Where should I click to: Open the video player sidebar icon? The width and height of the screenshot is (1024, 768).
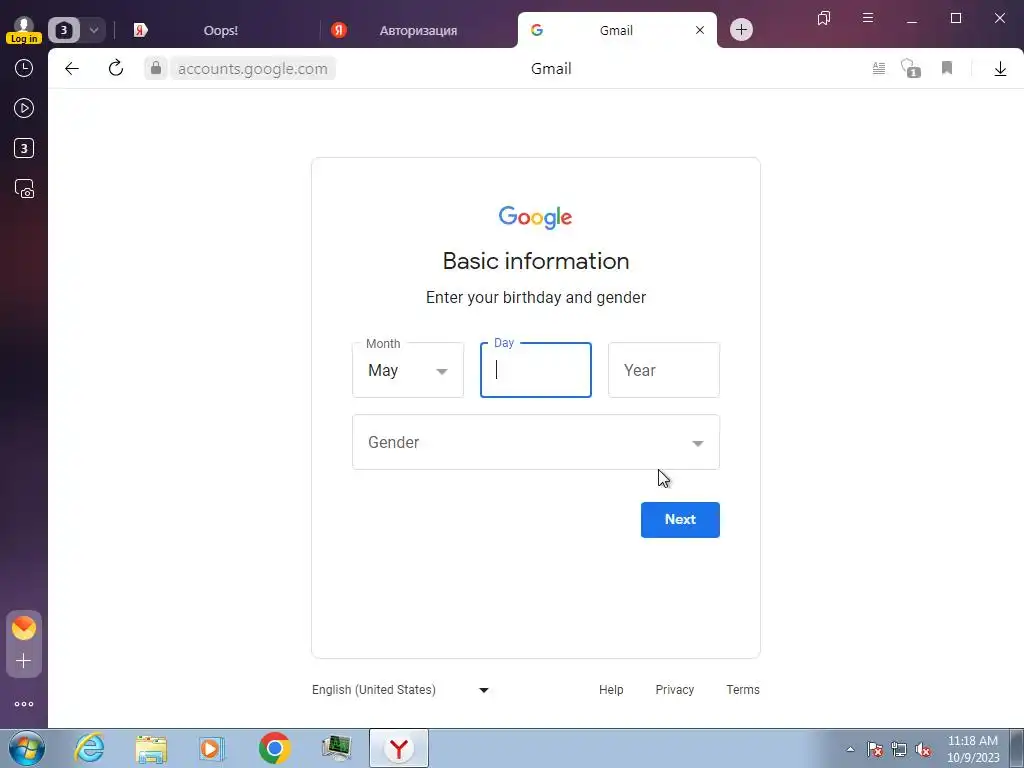tap(24, 108)
